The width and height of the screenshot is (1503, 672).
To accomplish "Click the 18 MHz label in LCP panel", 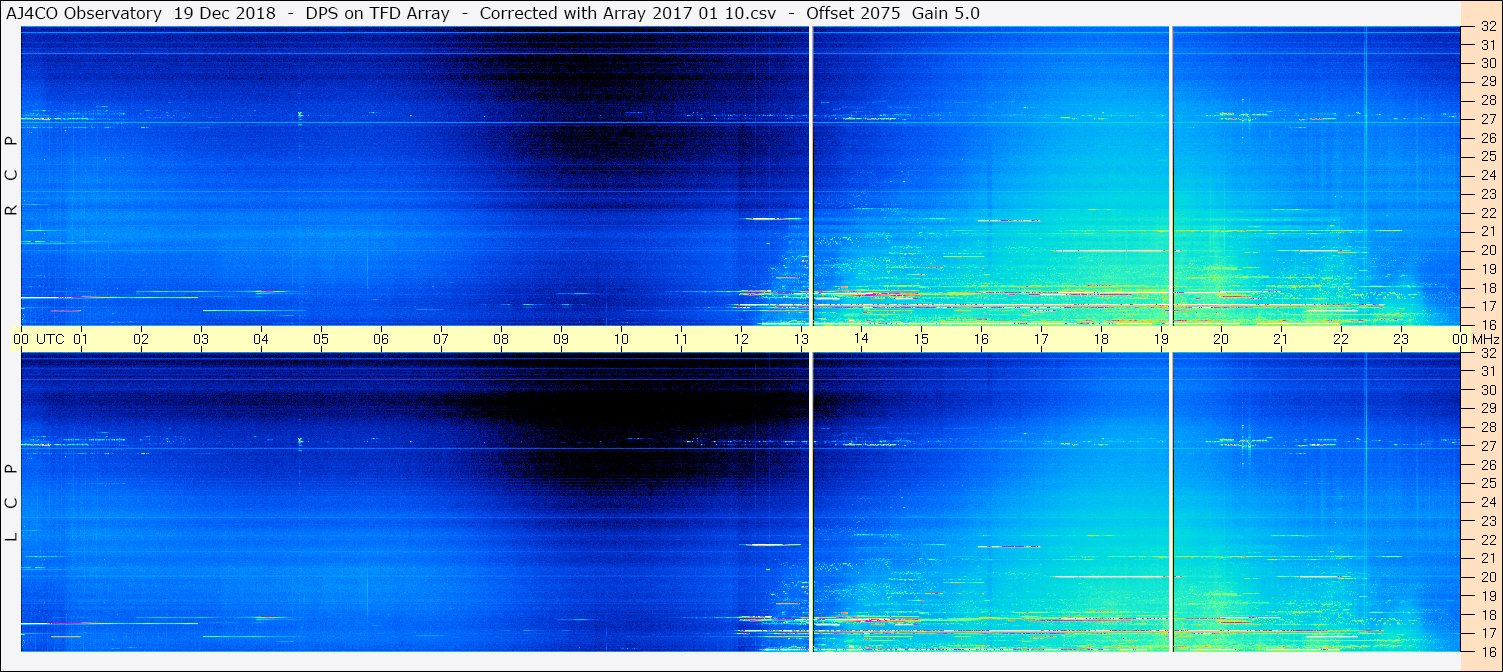I will pyautogui.click(x=1488, y=615).
